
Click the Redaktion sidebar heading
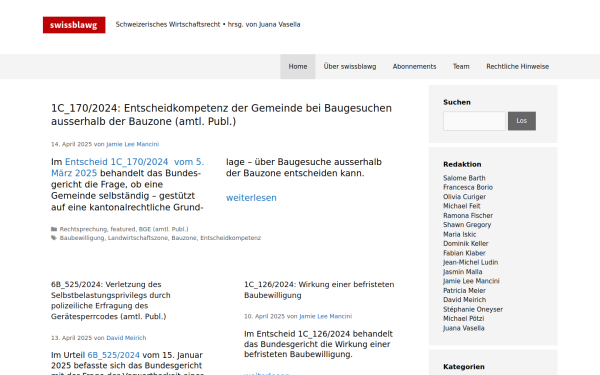[462, 164]
